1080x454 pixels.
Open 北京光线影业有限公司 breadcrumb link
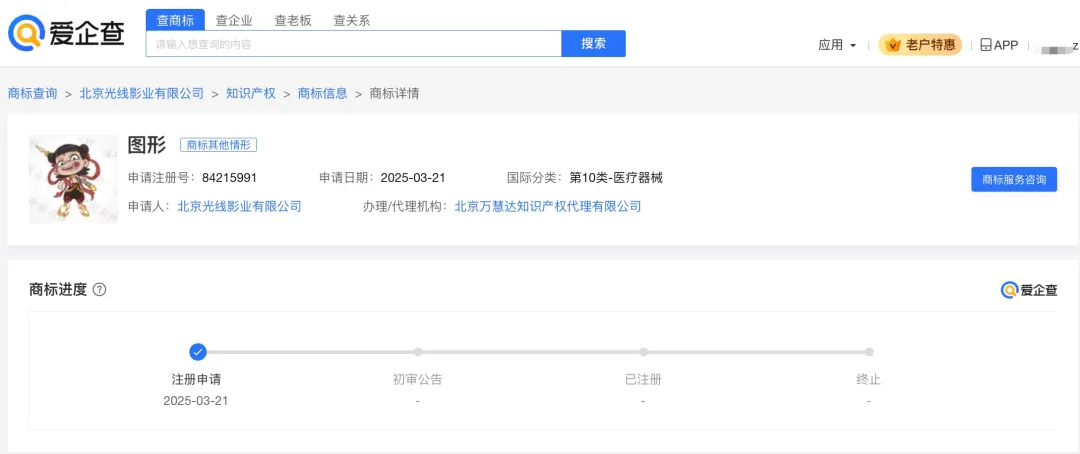(142, 94)
